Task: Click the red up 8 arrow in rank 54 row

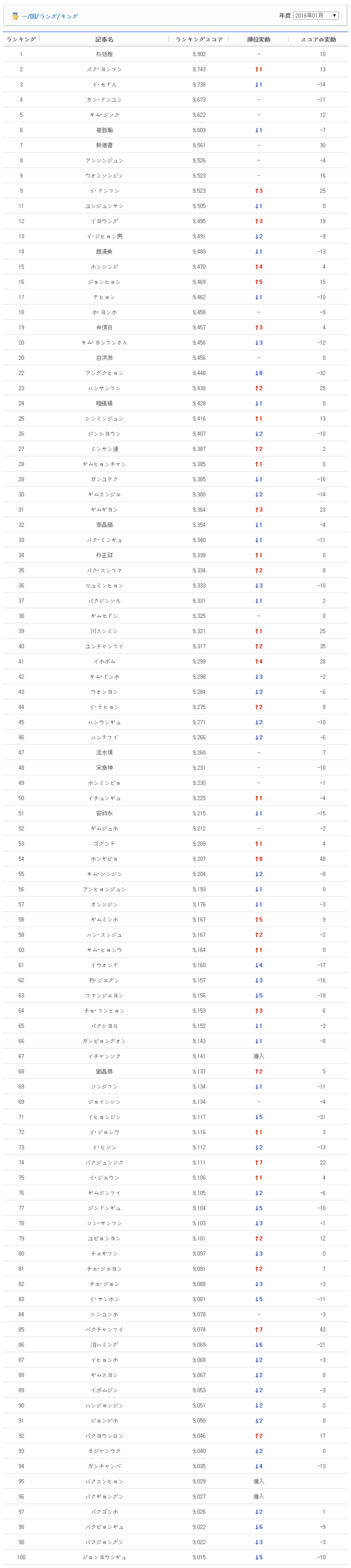Action: tap(258, 859)
